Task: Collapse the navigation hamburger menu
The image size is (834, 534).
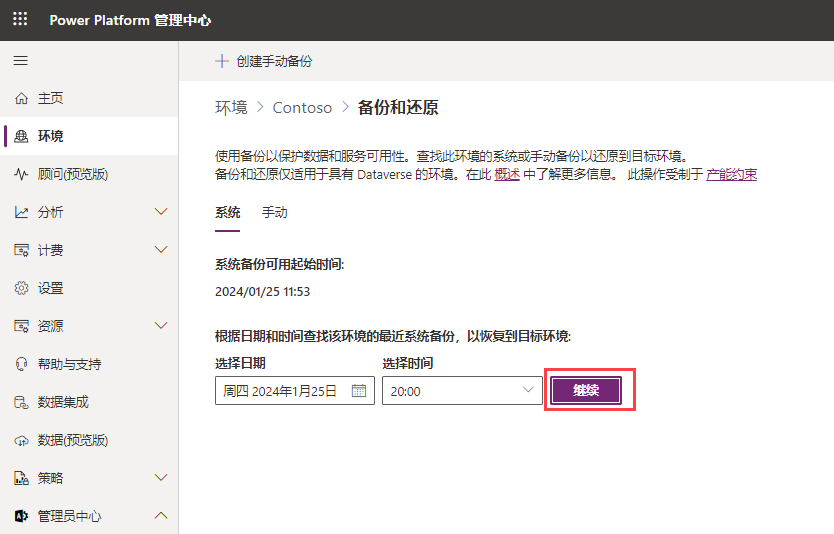Action: pos(21,61)
